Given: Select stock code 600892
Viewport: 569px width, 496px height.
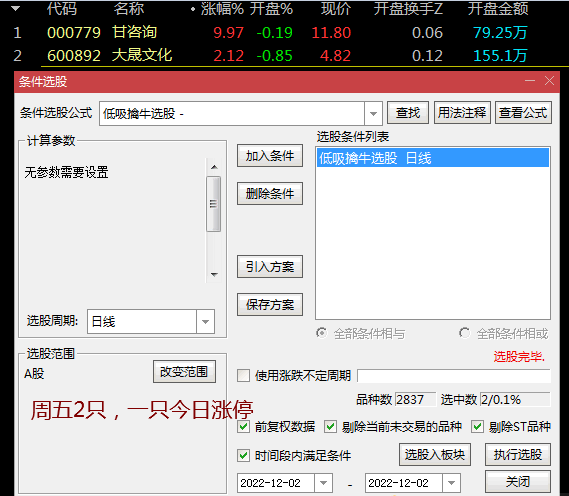Looking at the screenshot, I should 74,56.
